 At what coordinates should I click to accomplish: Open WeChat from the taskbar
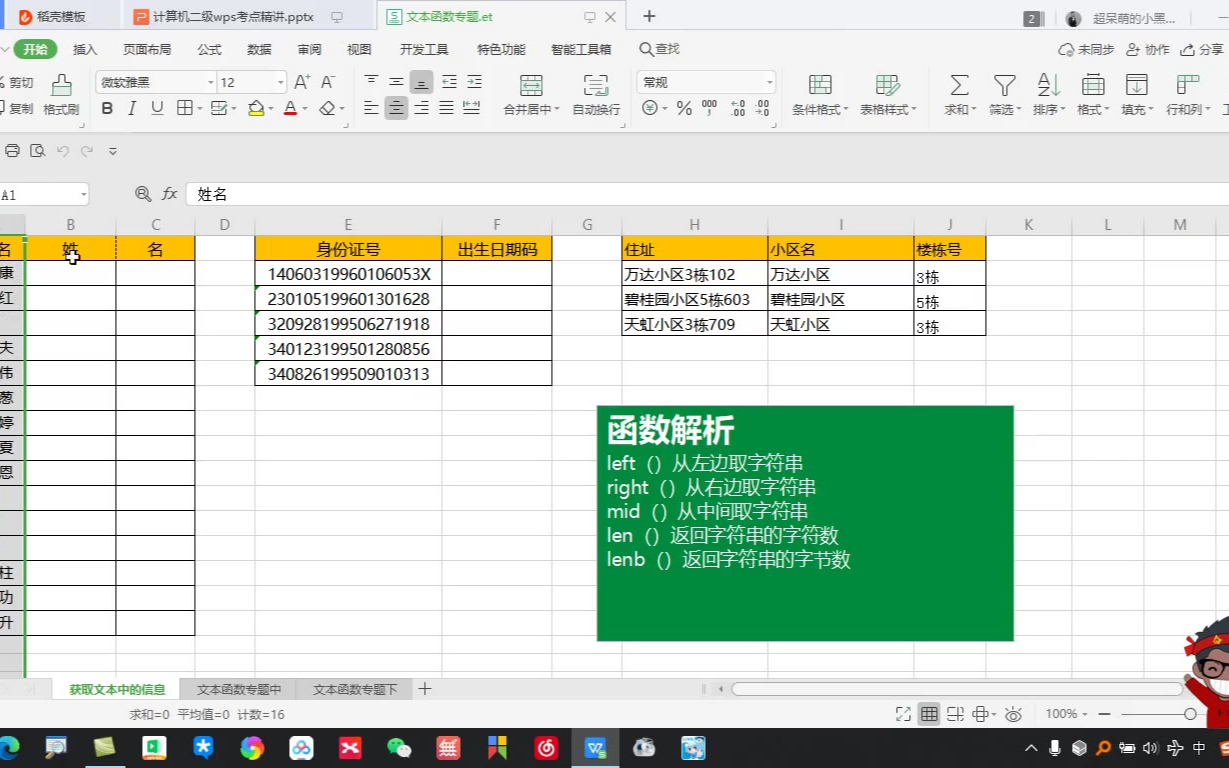pyautogui.click(x=399, y=747)
